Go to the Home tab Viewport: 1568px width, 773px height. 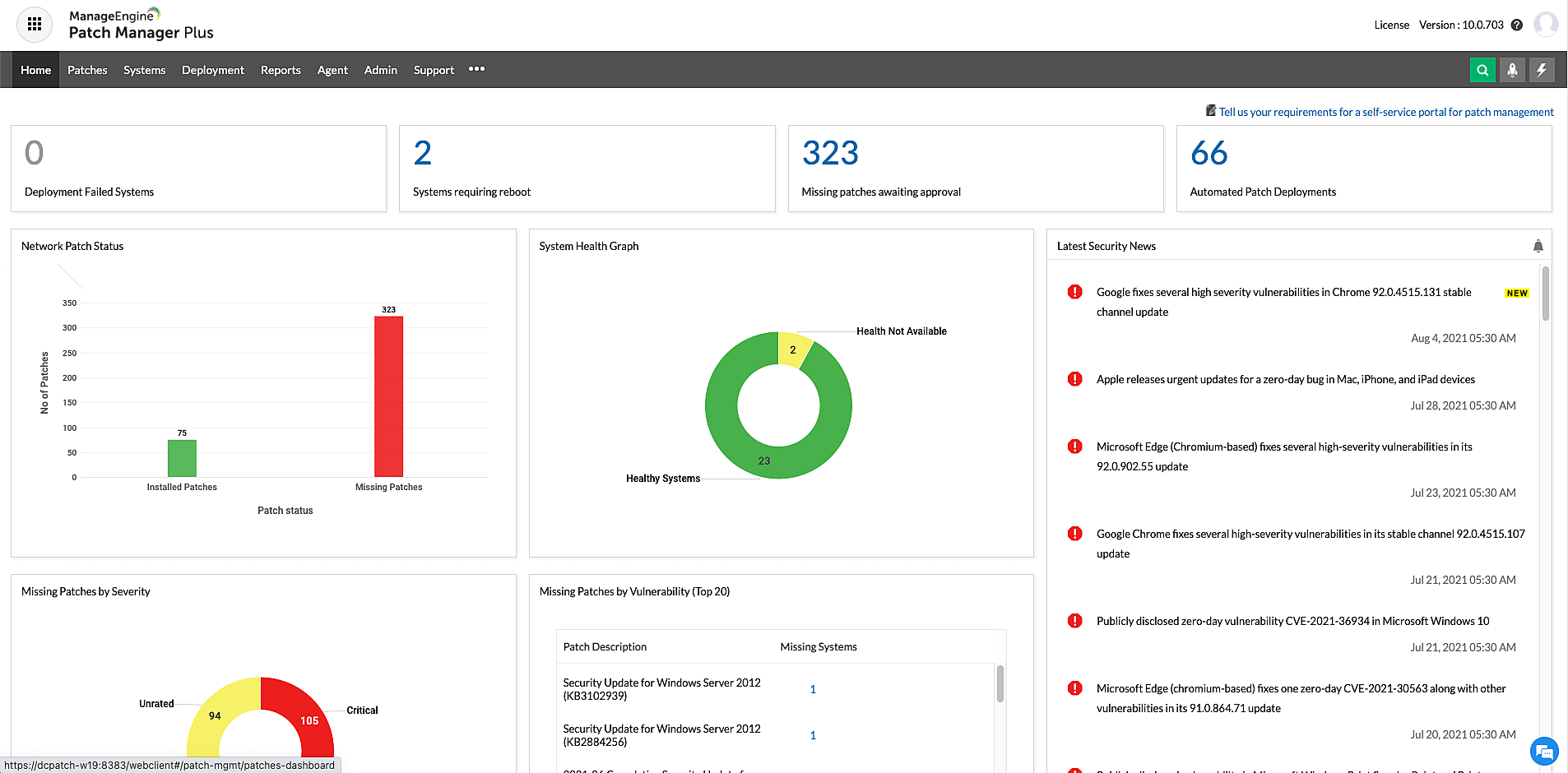tap(35, 70)
